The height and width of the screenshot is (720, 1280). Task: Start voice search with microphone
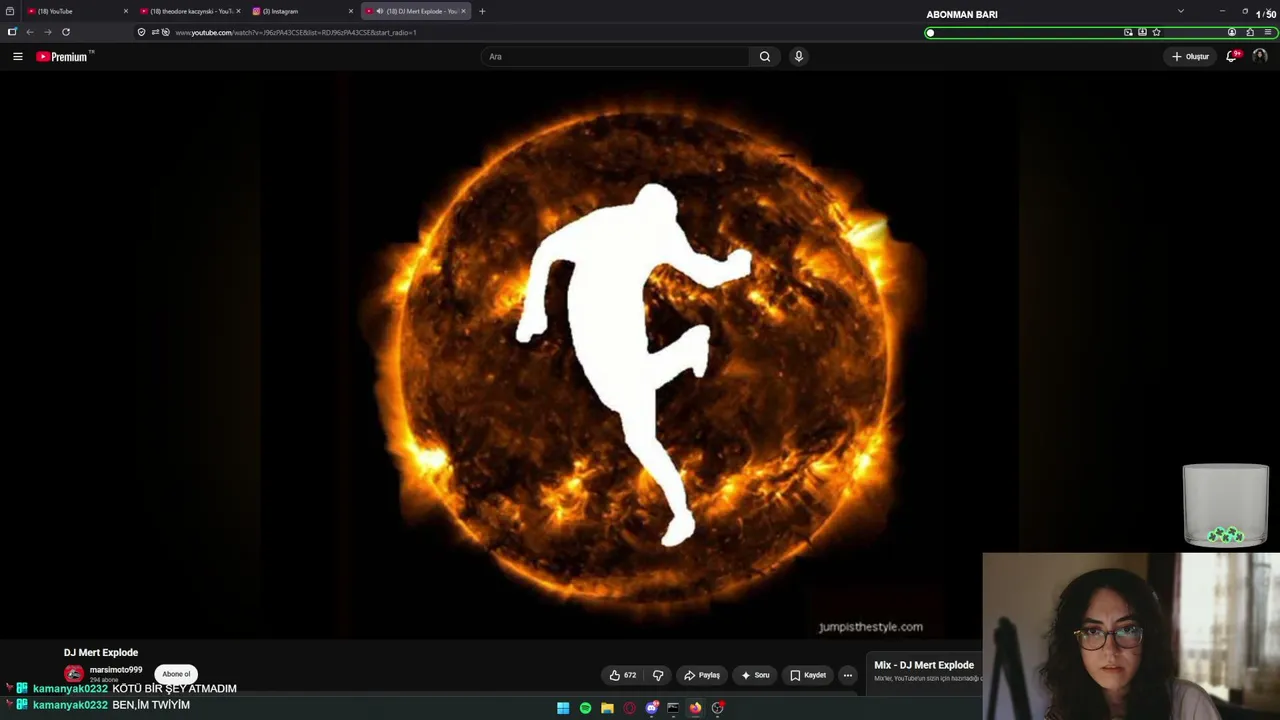point(798,57)
